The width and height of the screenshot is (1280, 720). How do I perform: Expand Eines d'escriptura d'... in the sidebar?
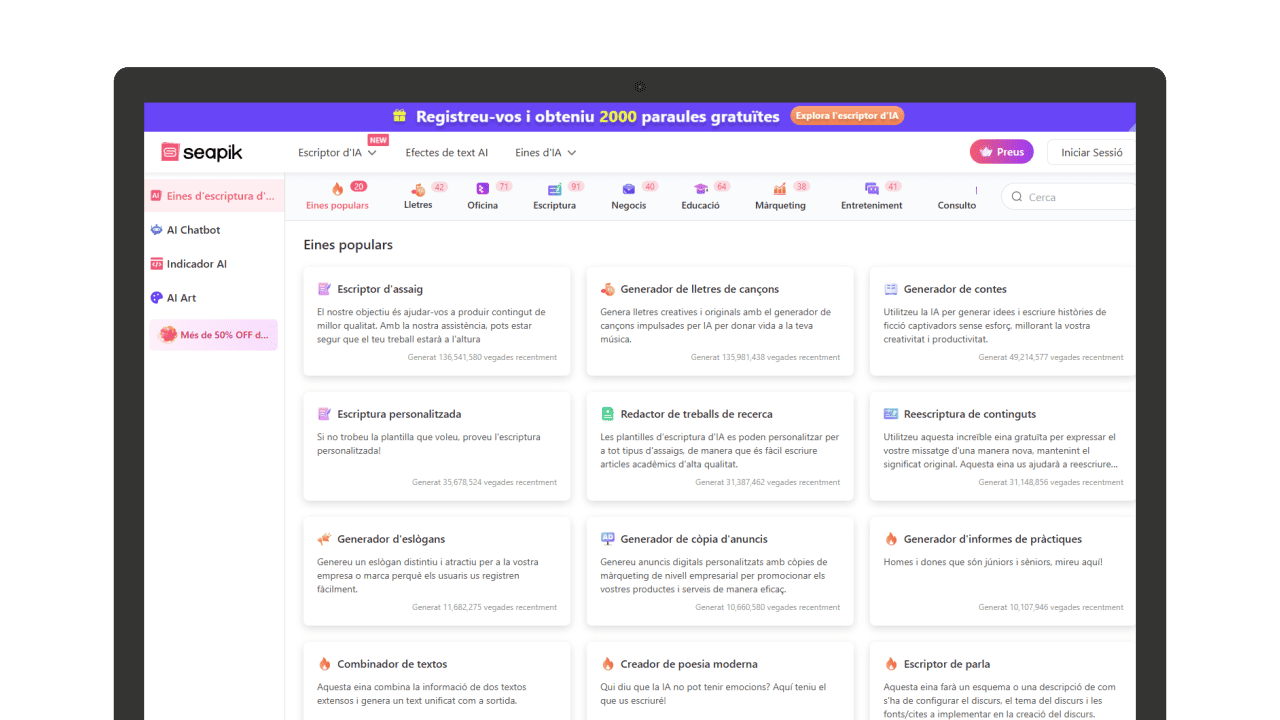213,196
